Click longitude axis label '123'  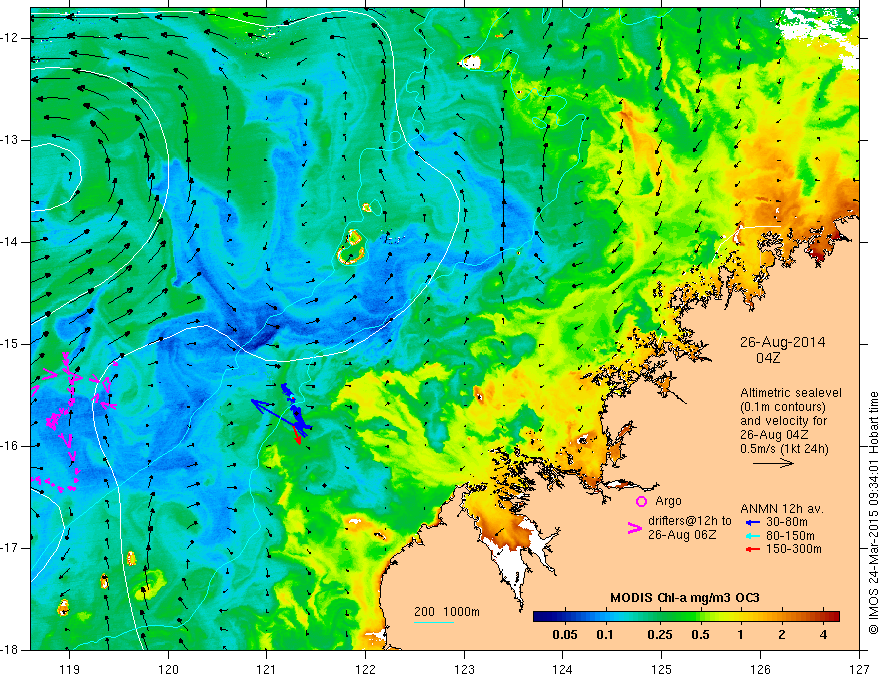click(464, 669)
